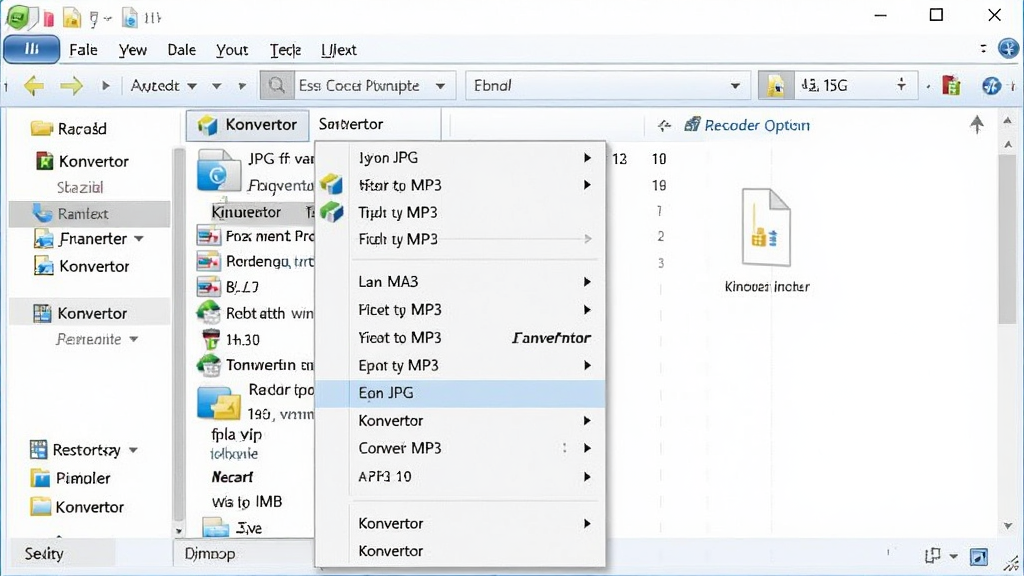Click the right vertical scrollbar thumb
This screenshot has height=576, width=1024.
click(1007, 238)
